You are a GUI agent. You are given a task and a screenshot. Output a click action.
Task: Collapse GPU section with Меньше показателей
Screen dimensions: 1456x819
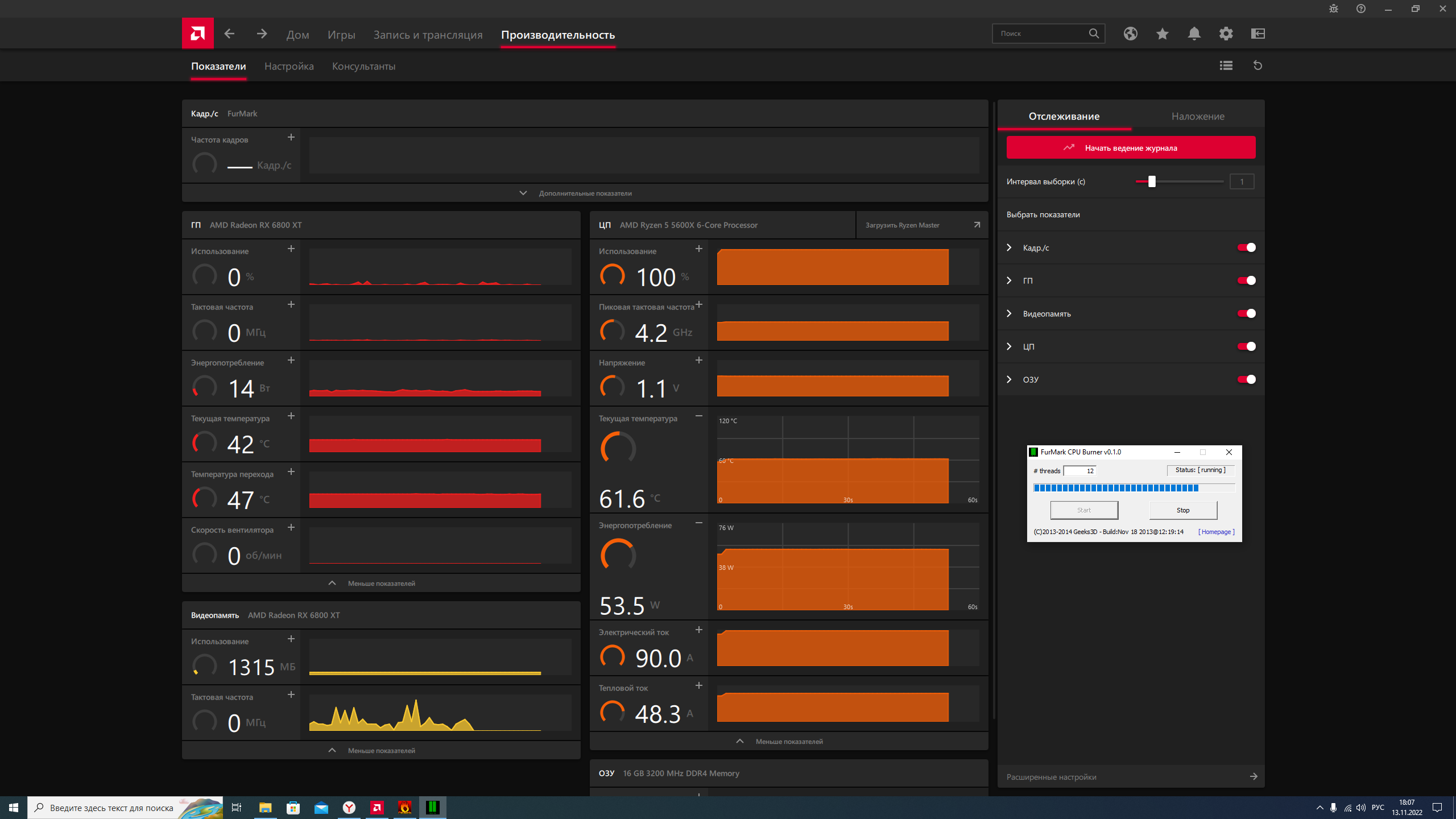pyautogui.click(x=381, y=584)
